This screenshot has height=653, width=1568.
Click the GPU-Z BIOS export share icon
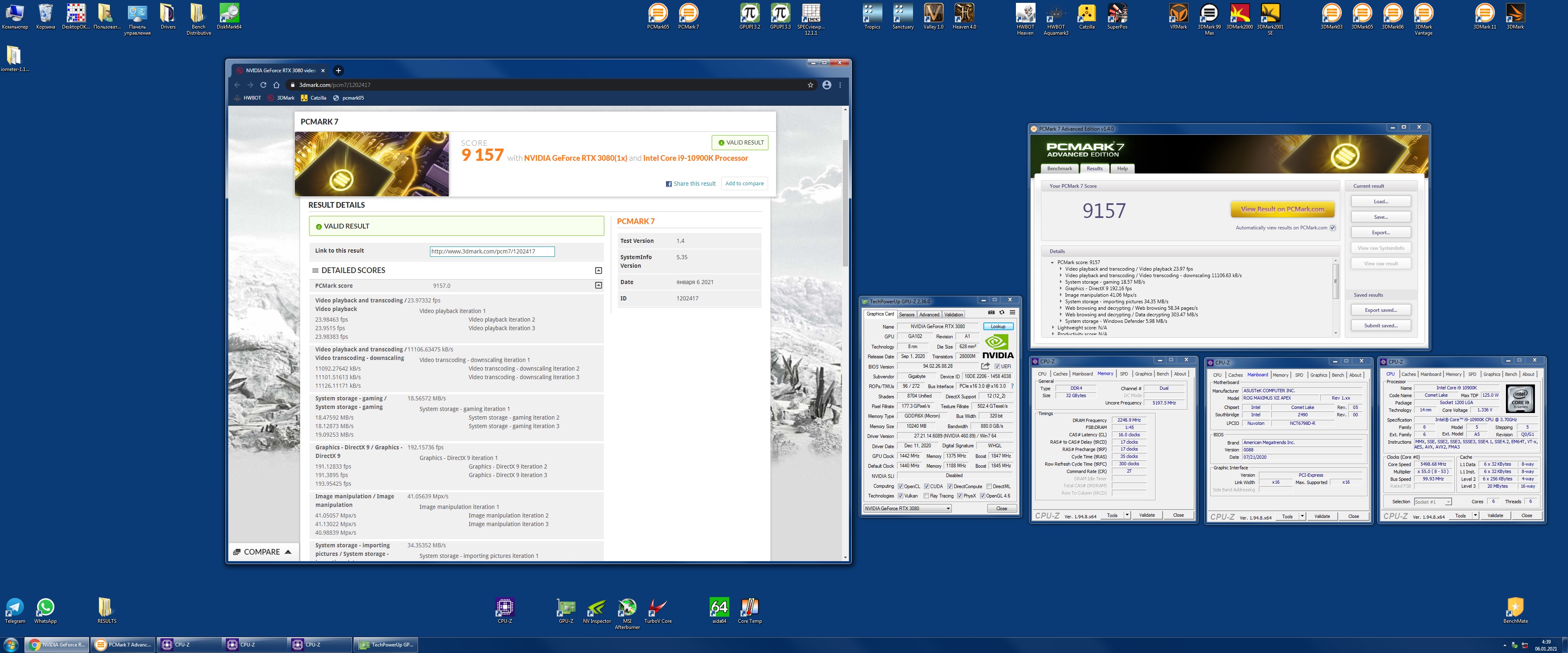985,366
